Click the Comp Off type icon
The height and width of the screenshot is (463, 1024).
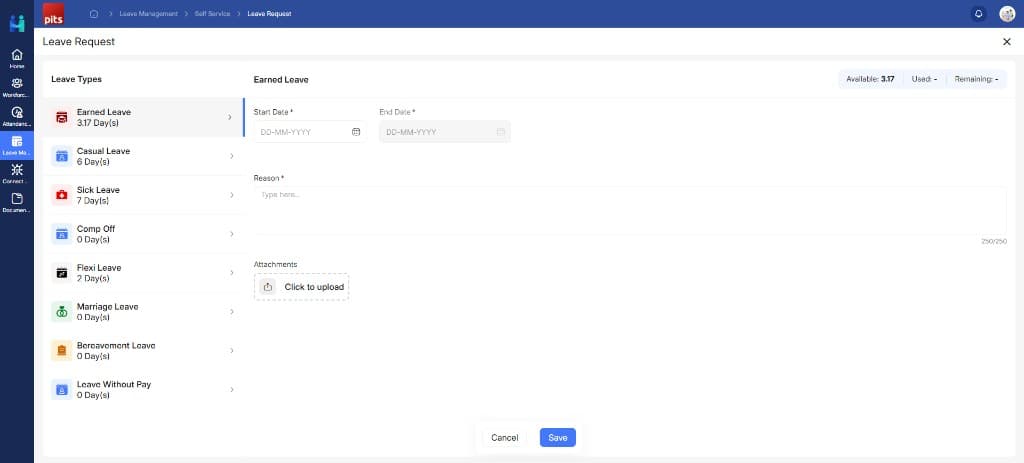click(61, 234)
